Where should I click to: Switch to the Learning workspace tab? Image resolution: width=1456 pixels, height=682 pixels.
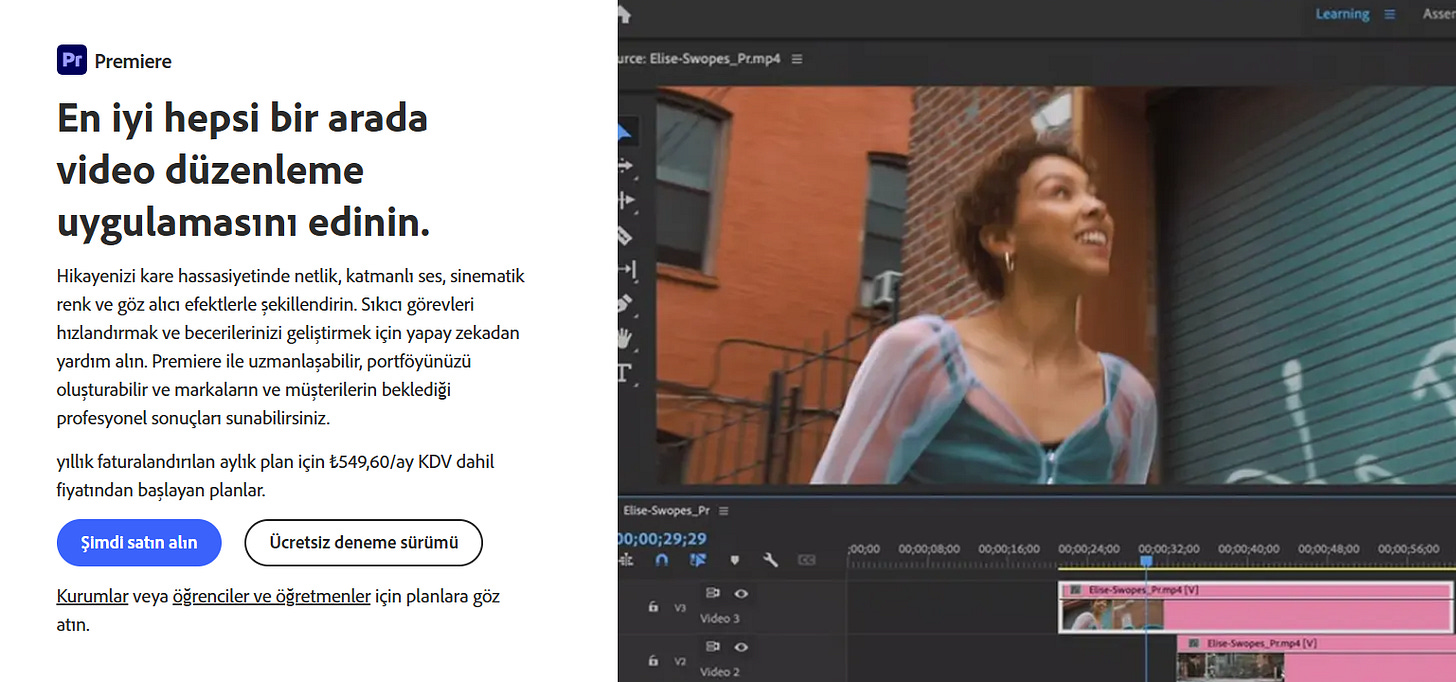point(1342,14)
